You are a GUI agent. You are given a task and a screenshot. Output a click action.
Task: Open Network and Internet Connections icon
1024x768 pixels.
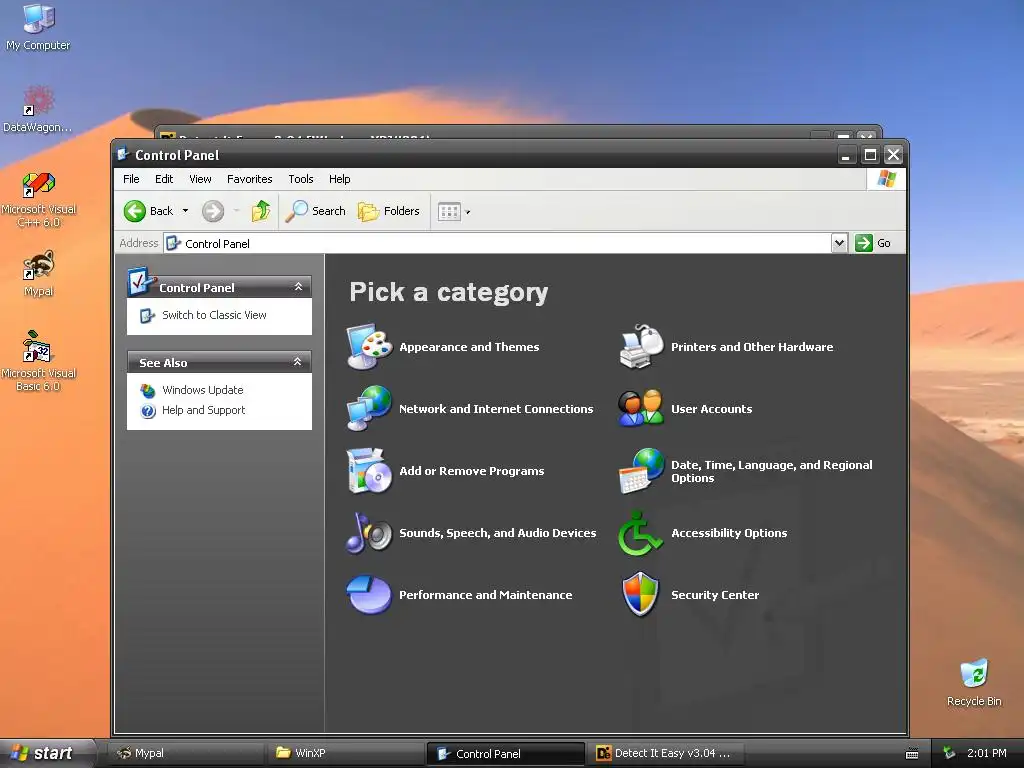point(369,409)
